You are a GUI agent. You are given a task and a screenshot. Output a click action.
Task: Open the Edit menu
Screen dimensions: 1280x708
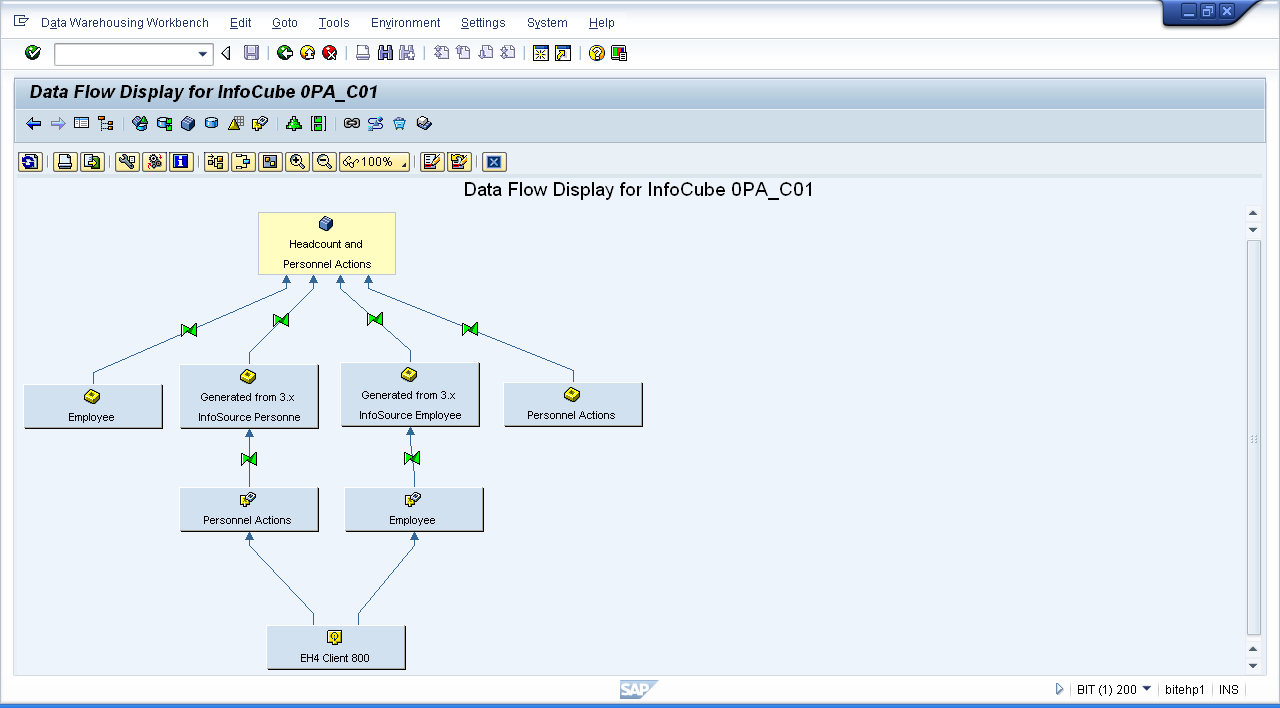click(x=240, y=23)
